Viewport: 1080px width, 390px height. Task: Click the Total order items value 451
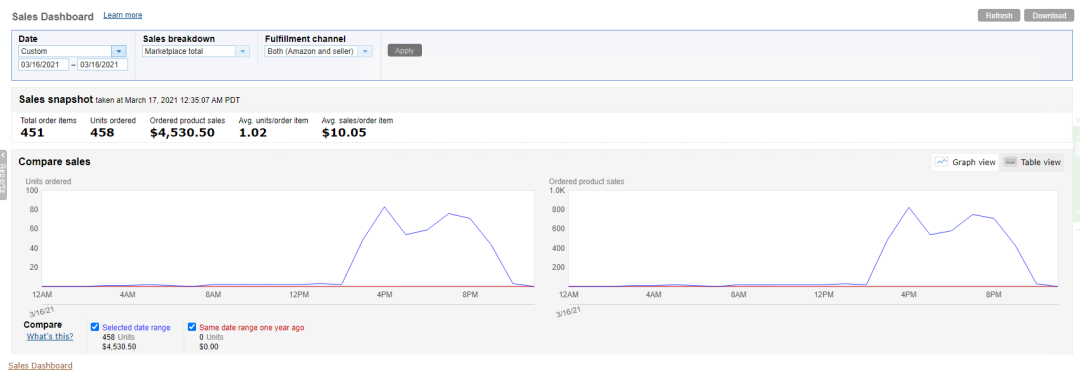point(32,132)
